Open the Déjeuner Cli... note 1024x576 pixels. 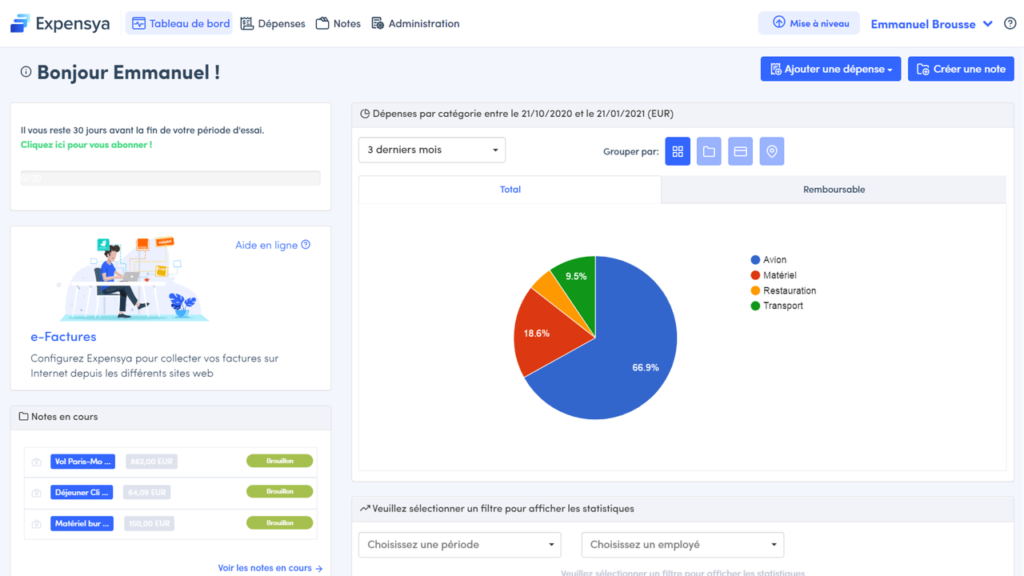click(82, 492)
